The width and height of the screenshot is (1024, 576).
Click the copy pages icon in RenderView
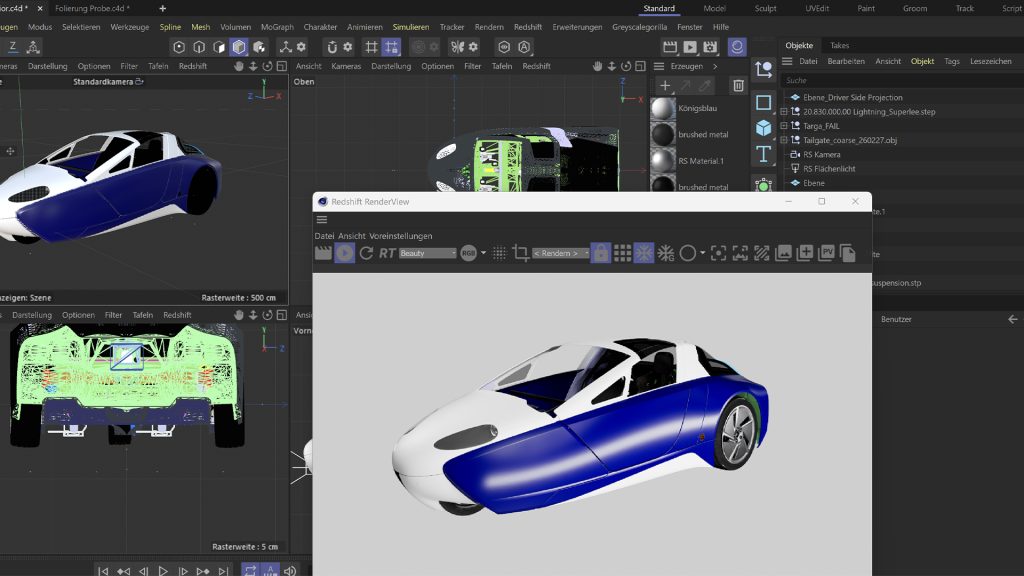[x=848, y=253]
